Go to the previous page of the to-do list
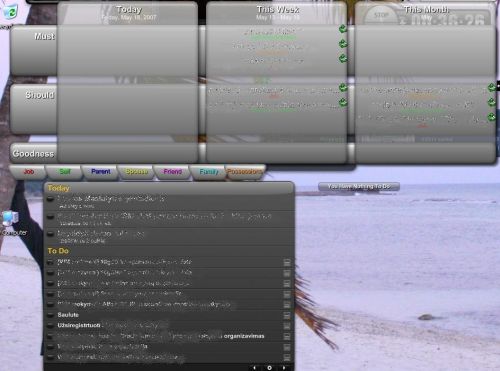The width and height of the screenshot is (500, 371). tap(255, 368)
